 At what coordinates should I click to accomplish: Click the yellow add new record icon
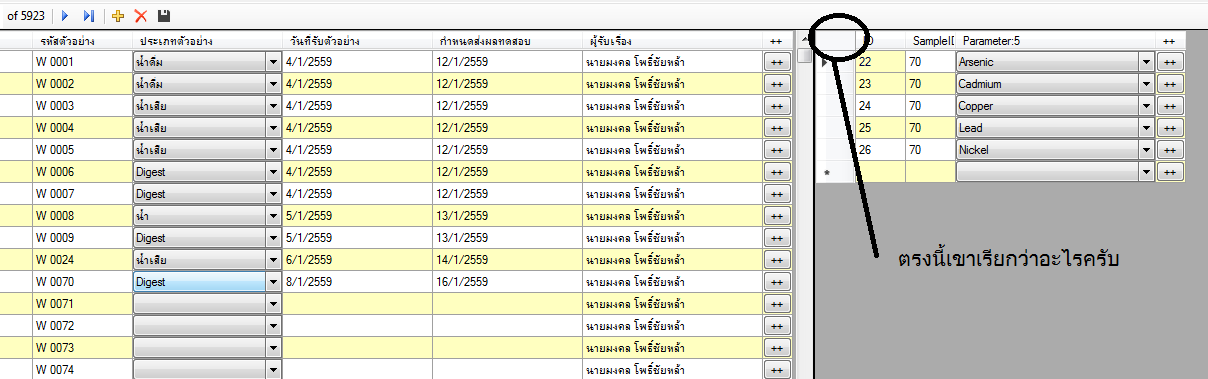pyautogui.click(x=118, y=16)
